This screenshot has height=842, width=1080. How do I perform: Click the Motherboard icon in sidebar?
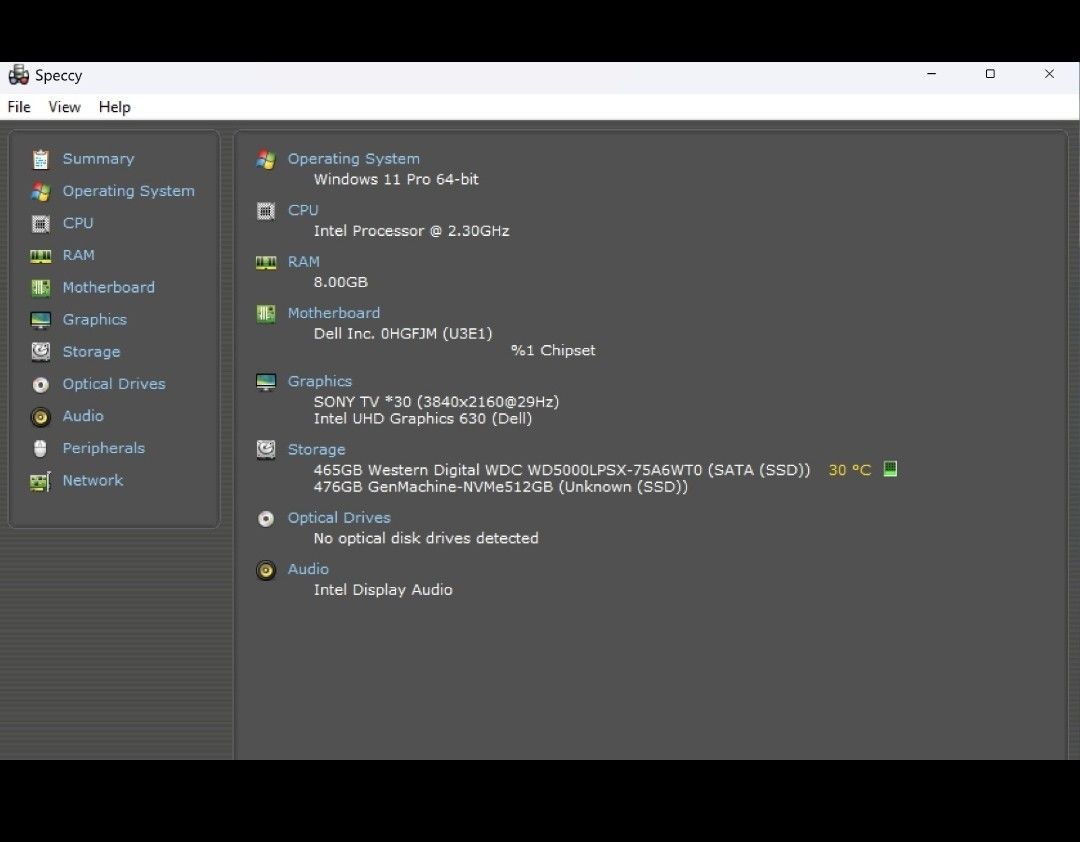[41, 288]
